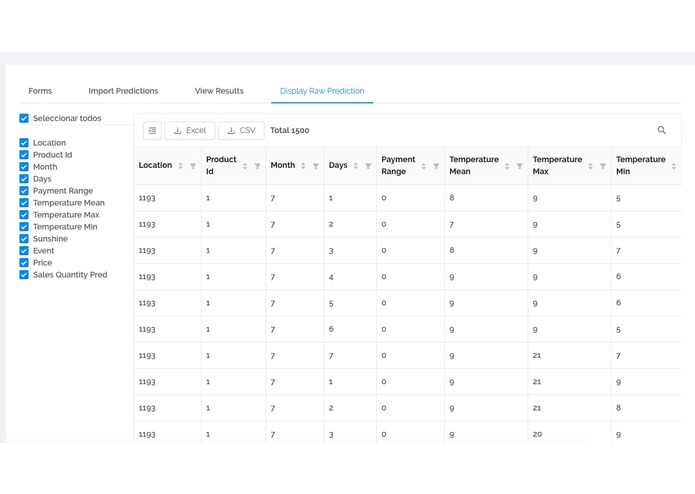Filter the Temperature Max column
Image resolution: width=695 pixels, height=494 pixels.
click(603, 166)
